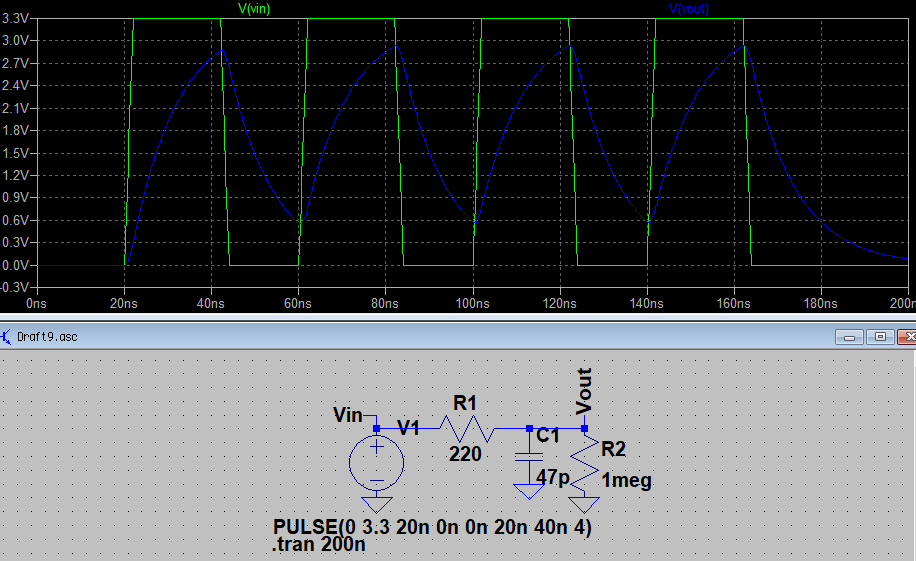Viewport: 916px width, 561px height.
Task: Click the Vin net label
Action: pyautogui.click(x=348, y=414)
